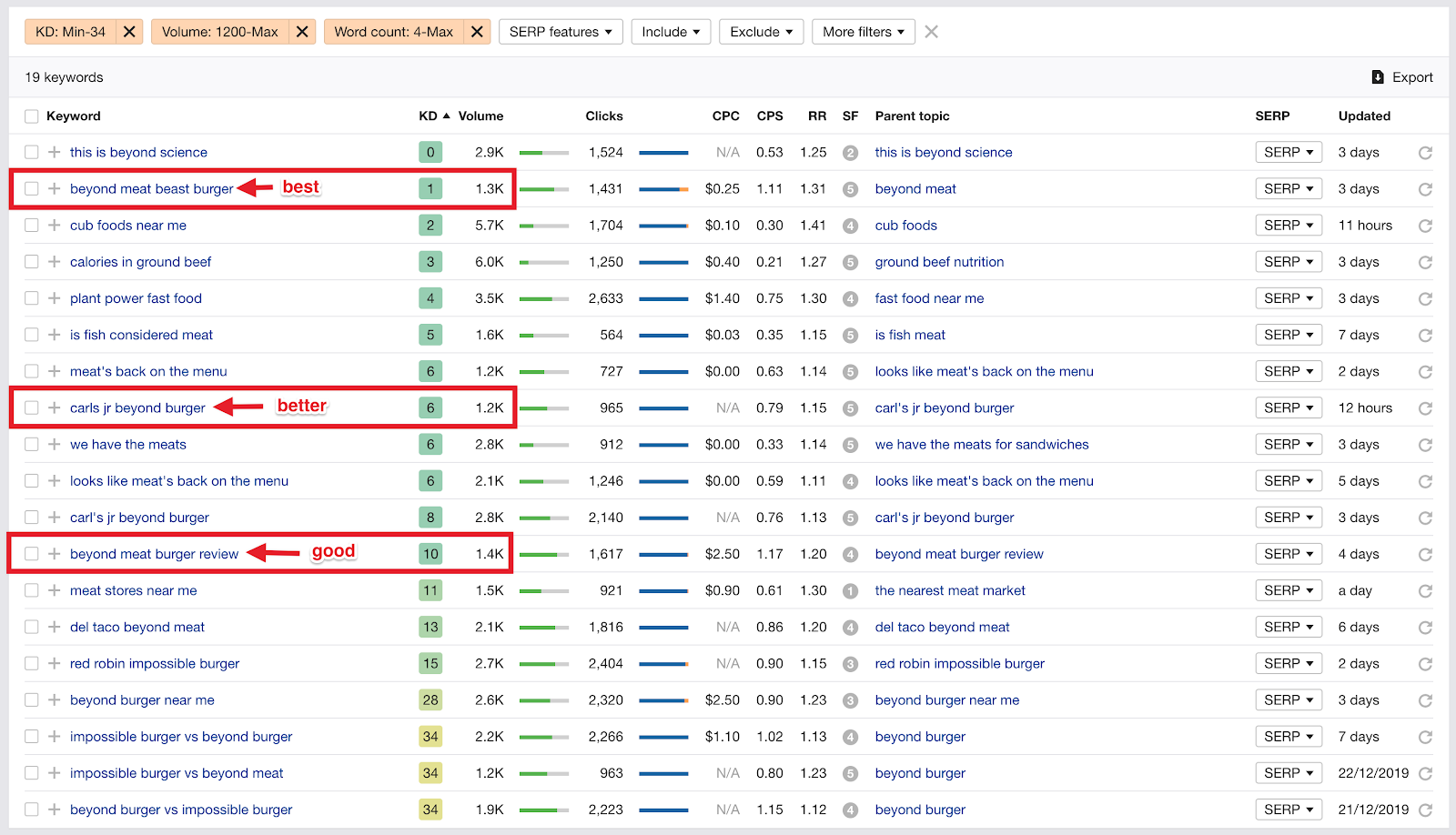
Task: Click the Export file icon
Action: tap(1378, 77)
